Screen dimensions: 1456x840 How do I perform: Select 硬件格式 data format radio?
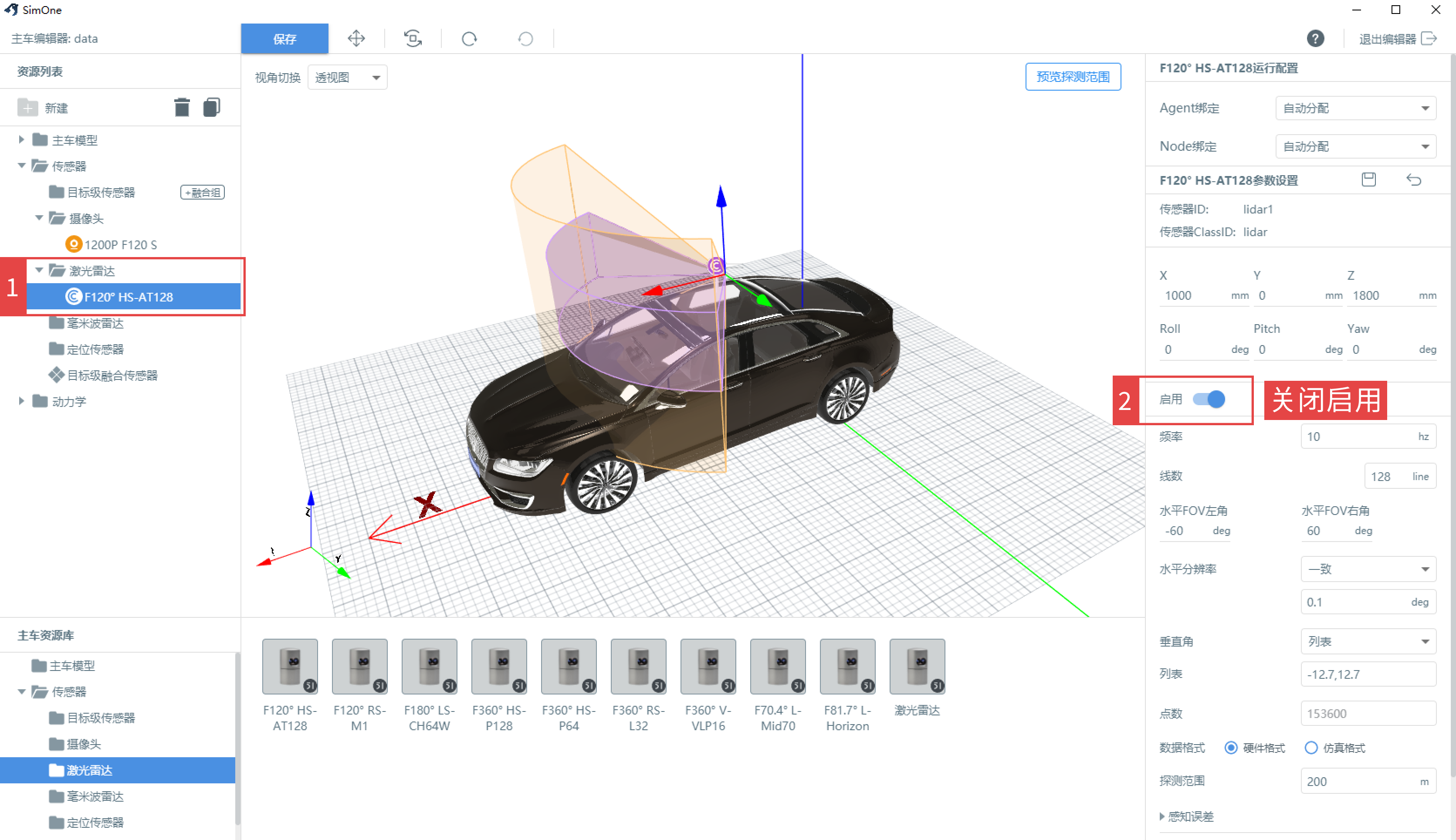click(1230, 748)
